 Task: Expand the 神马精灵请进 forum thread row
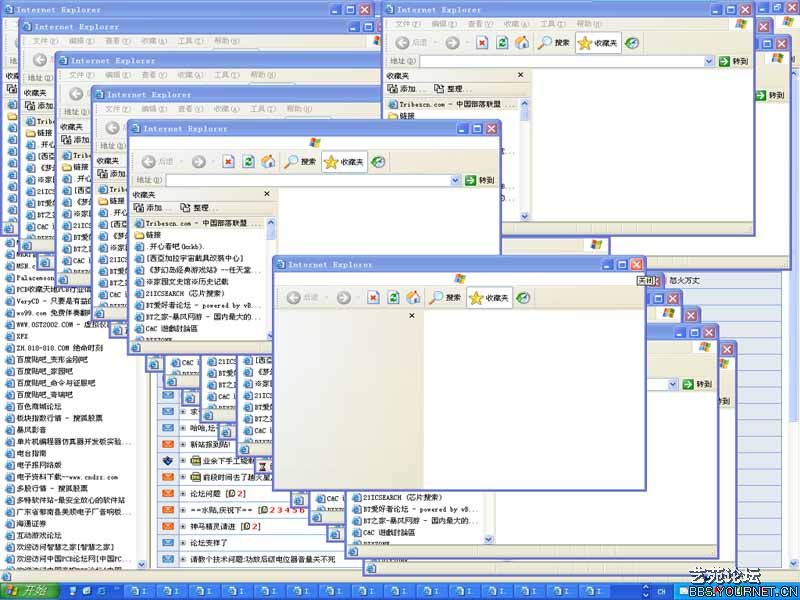coord(183,526)
